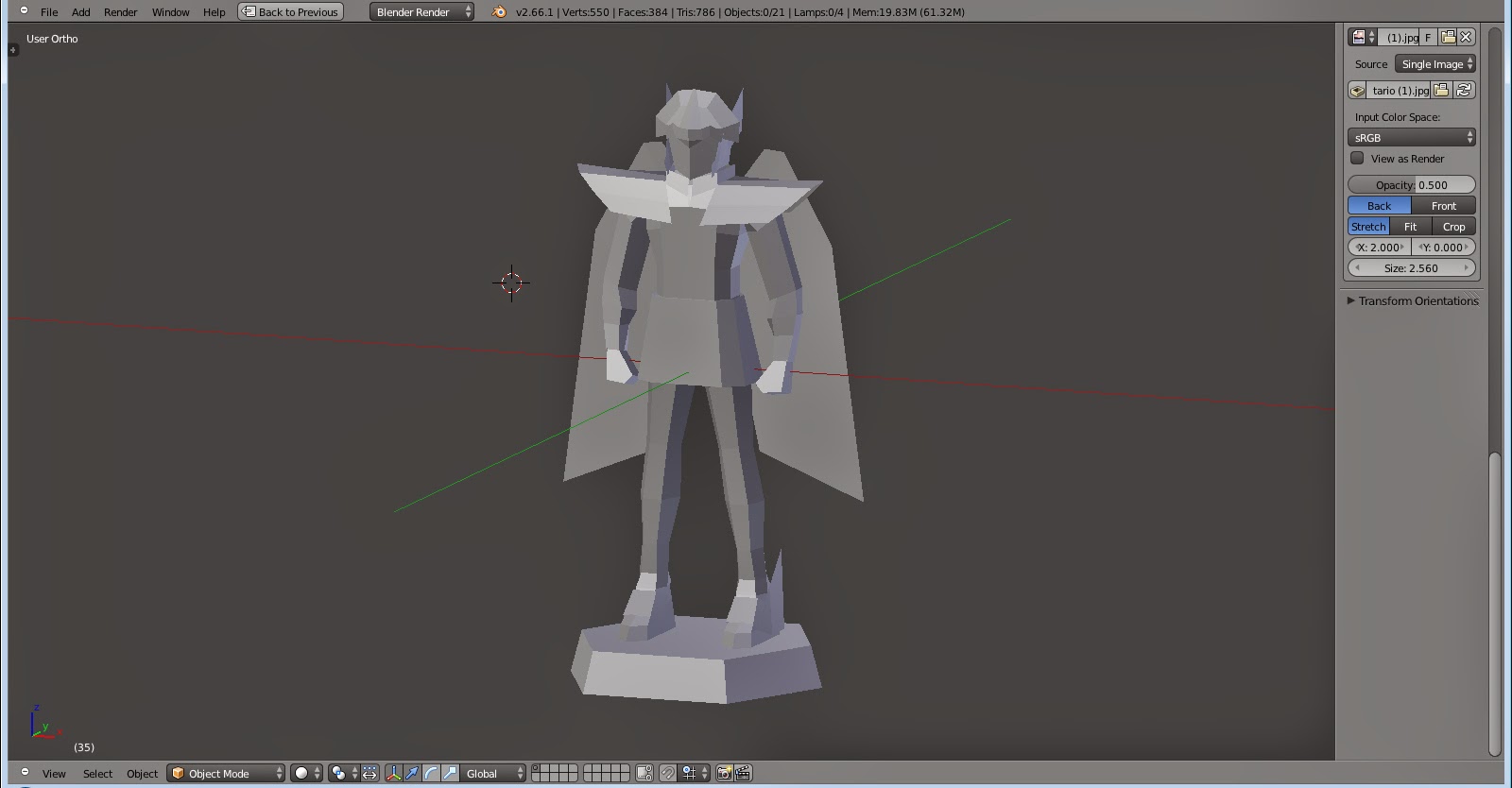Open the sRGB color space dropdown
1512x788 pixels.
[x=1411, y=138]
